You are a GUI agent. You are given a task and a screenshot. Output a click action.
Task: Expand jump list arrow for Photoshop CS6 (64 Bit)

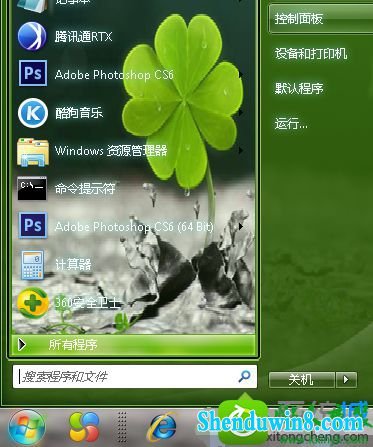tap(240, 226)
